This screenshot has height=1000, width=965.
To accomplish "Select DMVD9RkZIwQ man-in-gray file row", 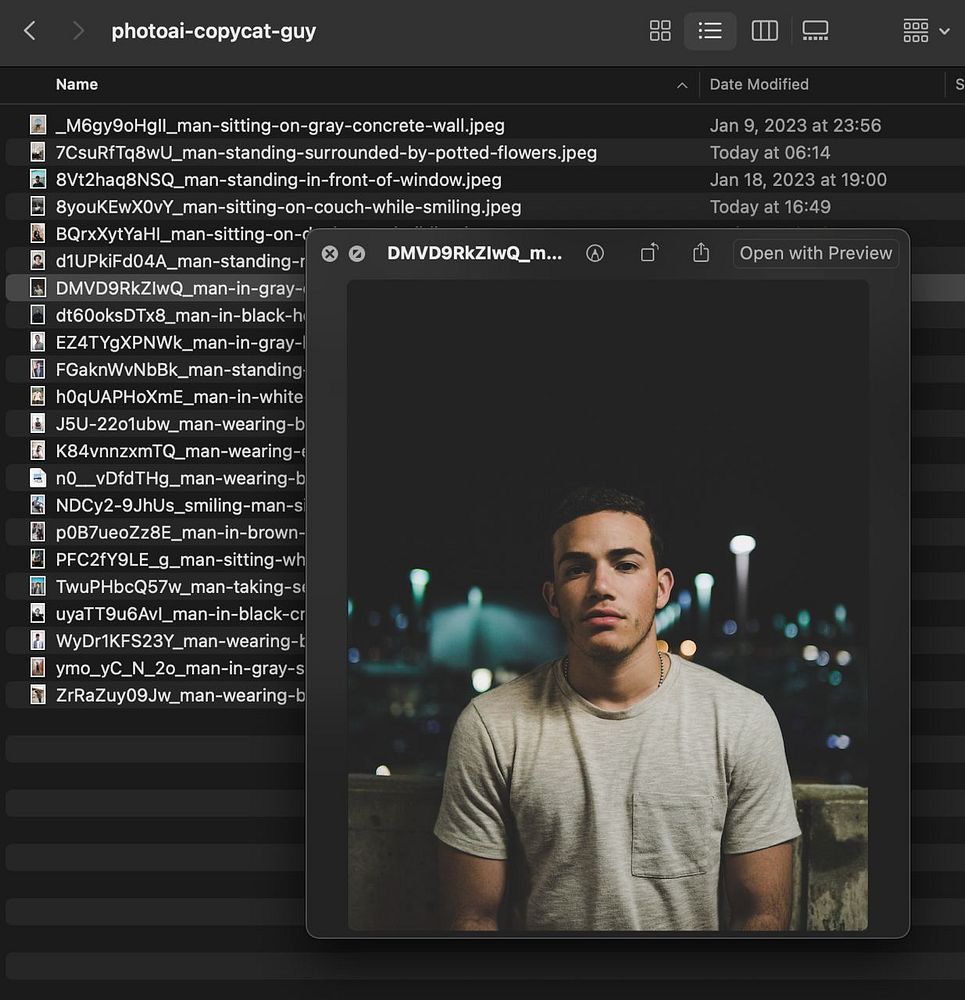I will [x=156, y=288].
